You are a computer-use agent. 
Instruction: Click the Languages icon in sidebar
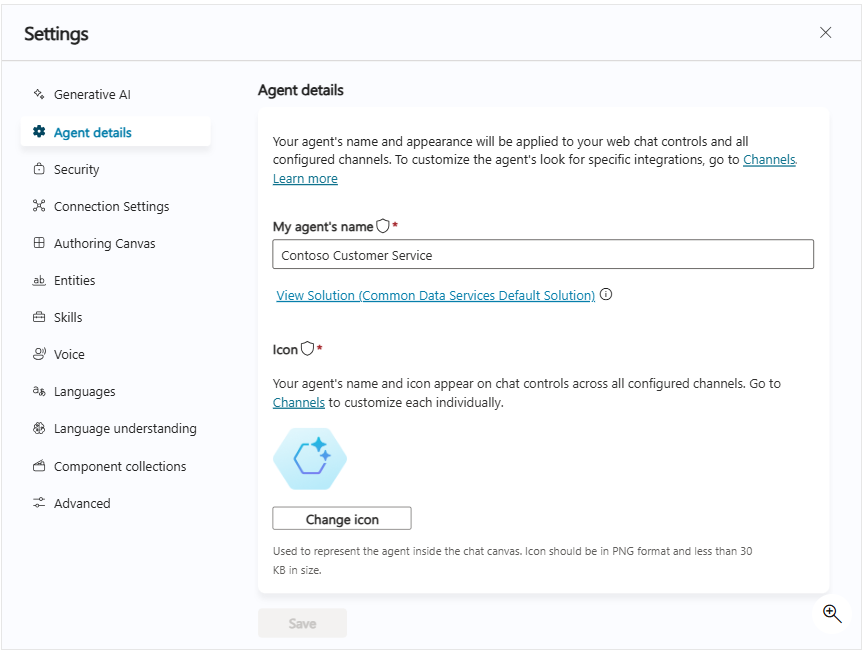pyautogui.click(x=39, y=391)
